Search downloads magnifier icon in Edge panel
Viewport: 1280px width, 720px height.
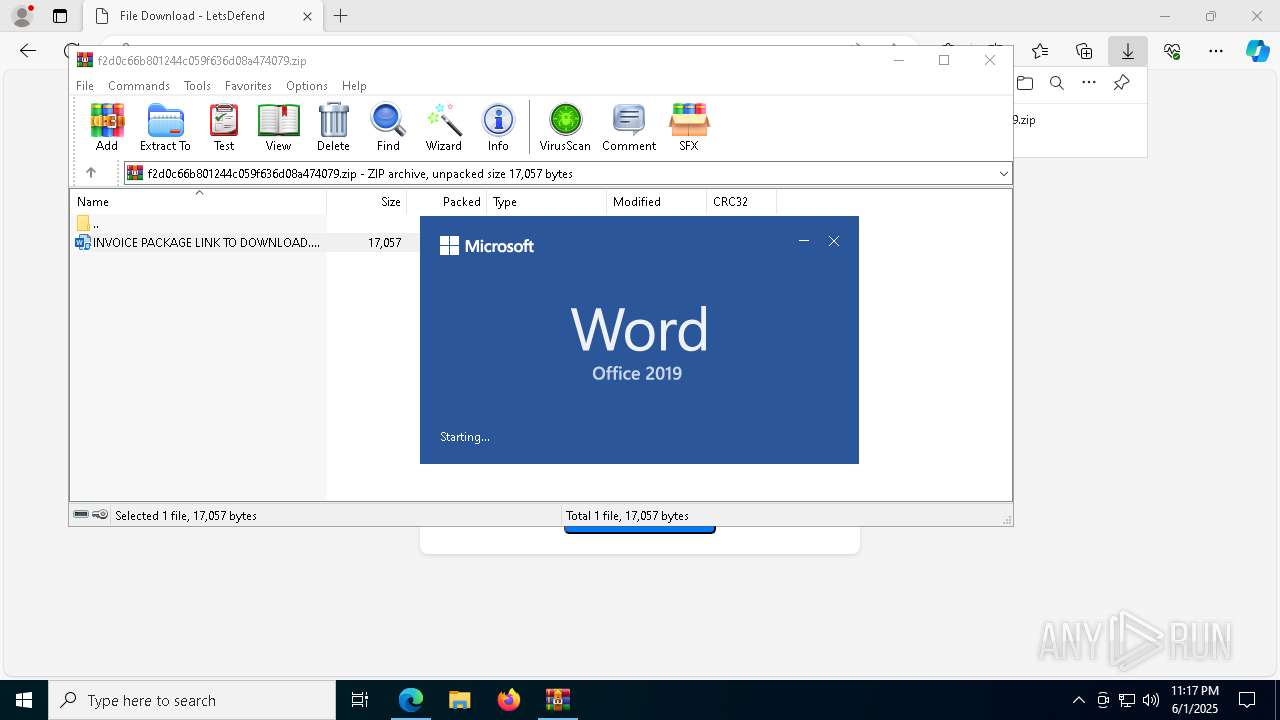click(1057, 83)
